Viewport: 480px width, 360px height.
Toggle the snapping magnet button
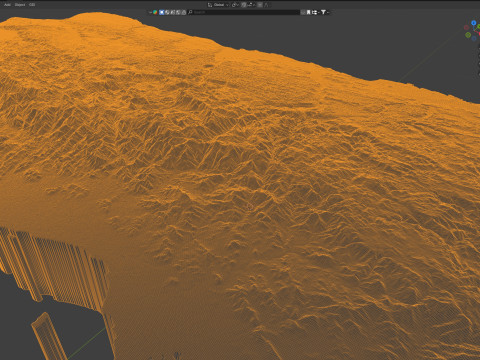[243, 5]
